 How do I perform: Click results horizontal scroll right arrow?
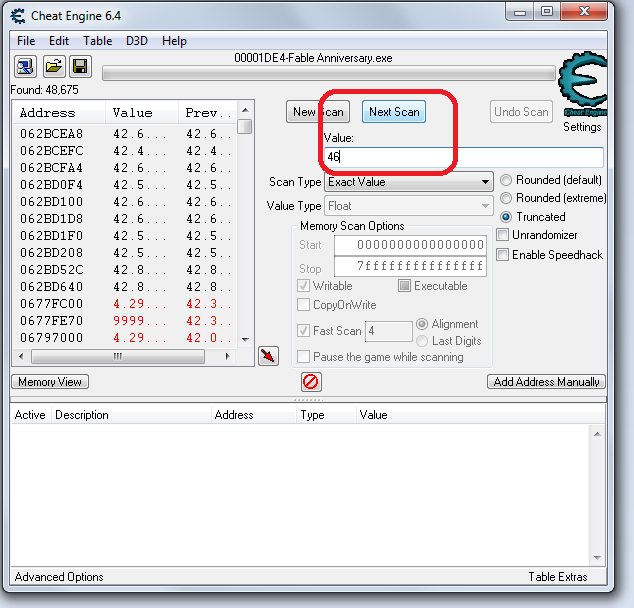click(228, 357)
